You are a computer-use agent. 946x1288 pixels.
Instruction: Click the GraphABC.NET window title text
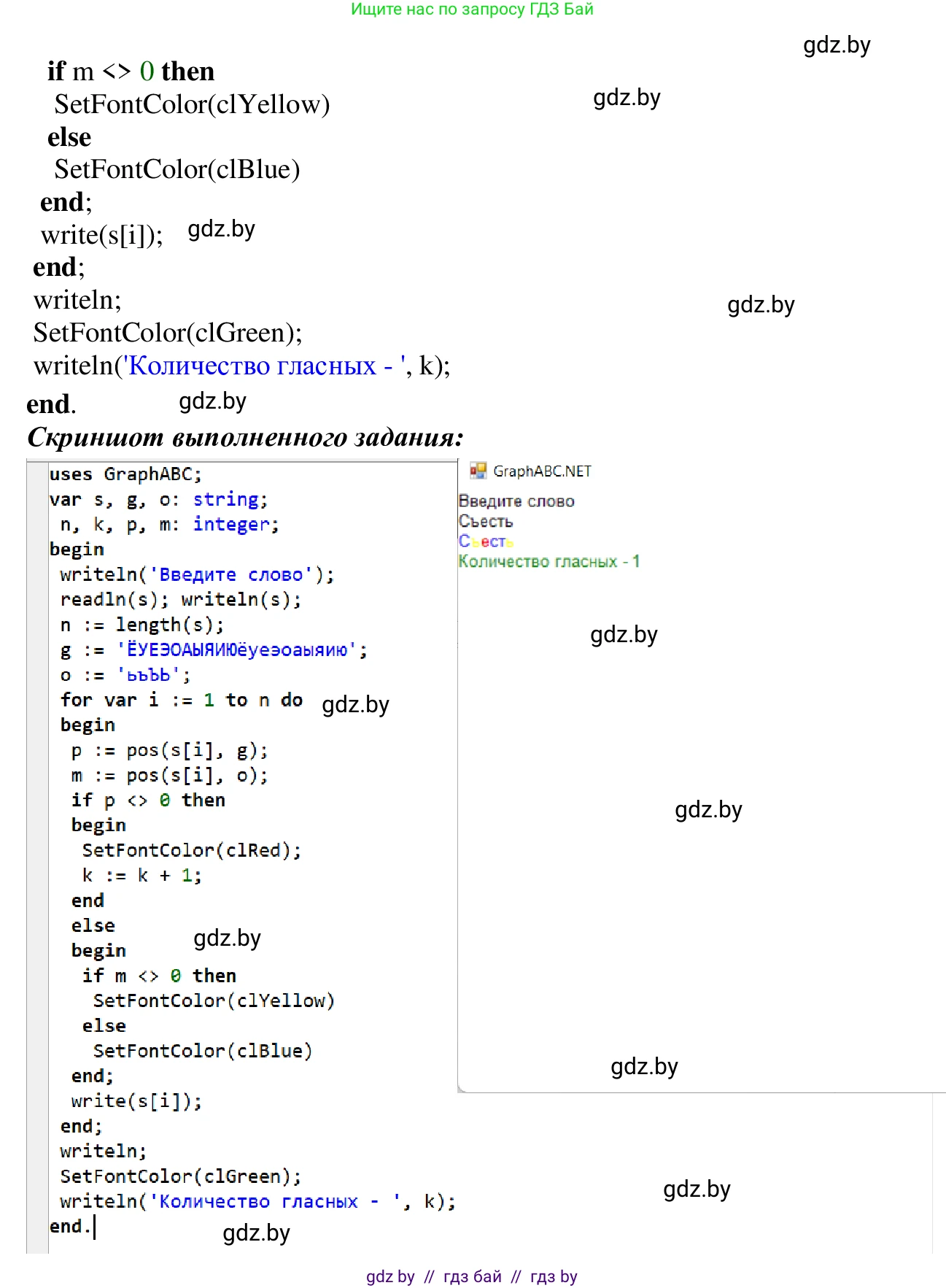click(x=542, y=471)
